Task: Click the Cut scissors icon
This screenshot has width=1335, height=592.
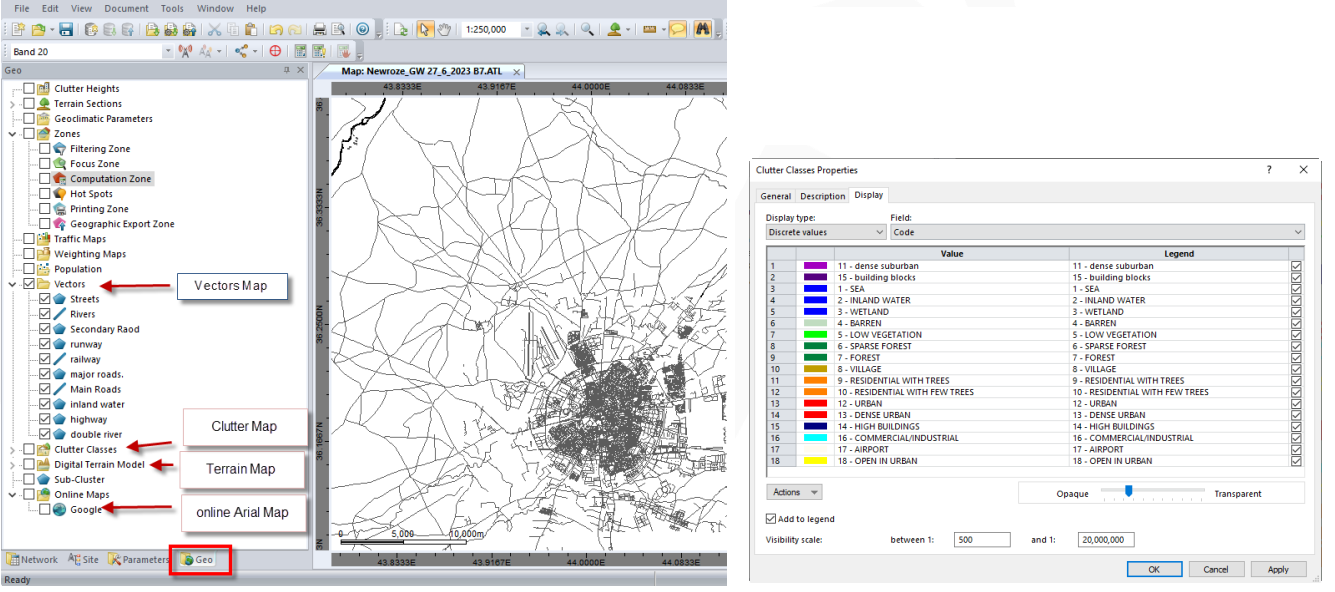Action: tap(214, 30)
